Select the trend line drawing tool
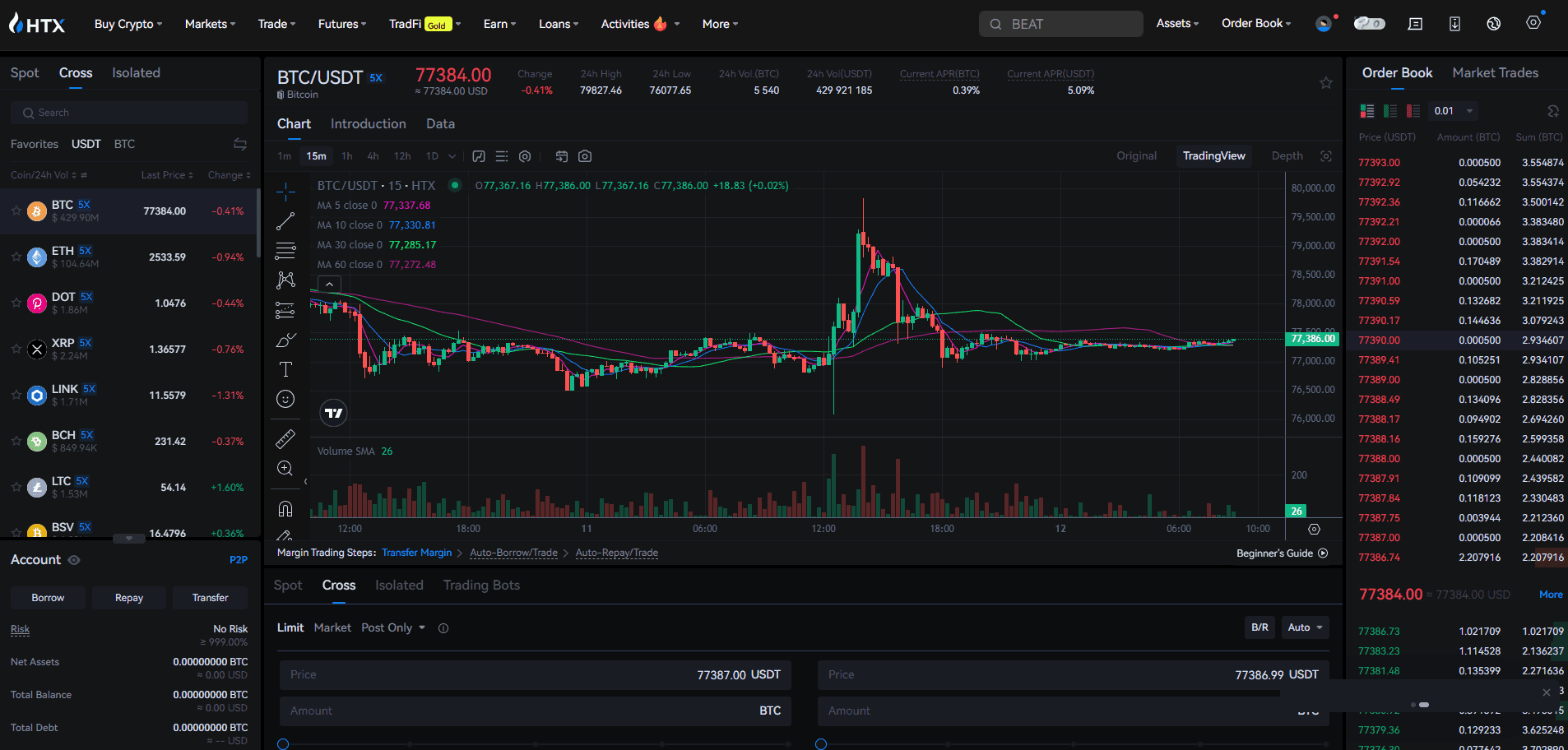This screenshot has height=750, width=1568. [285, 221]
